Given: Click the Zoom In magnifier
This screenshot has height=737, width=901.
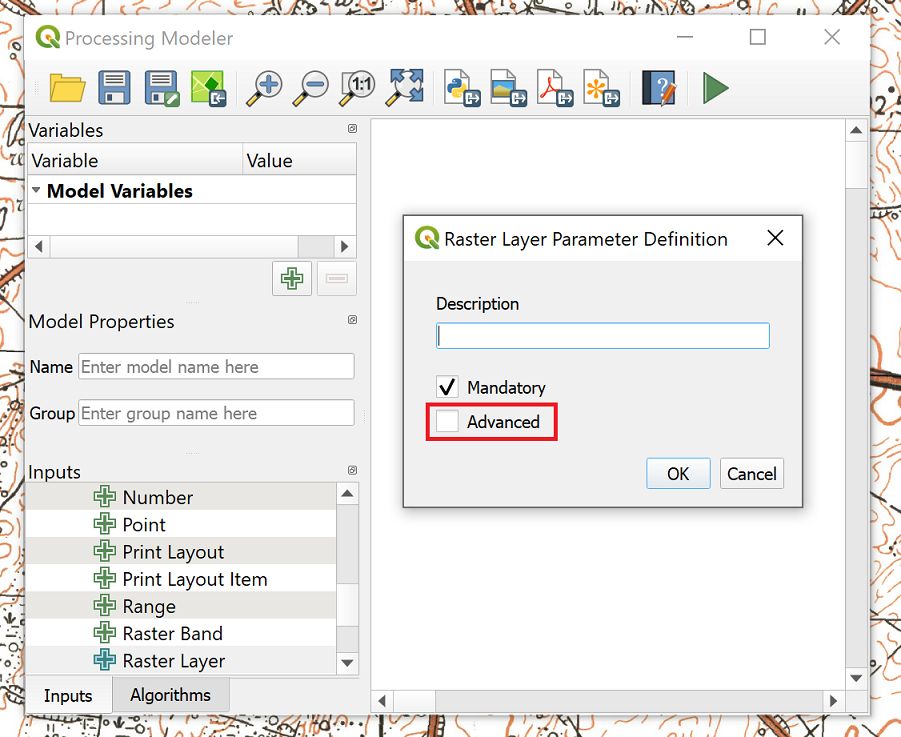Looking at the screenshot, I should [265, 88].
